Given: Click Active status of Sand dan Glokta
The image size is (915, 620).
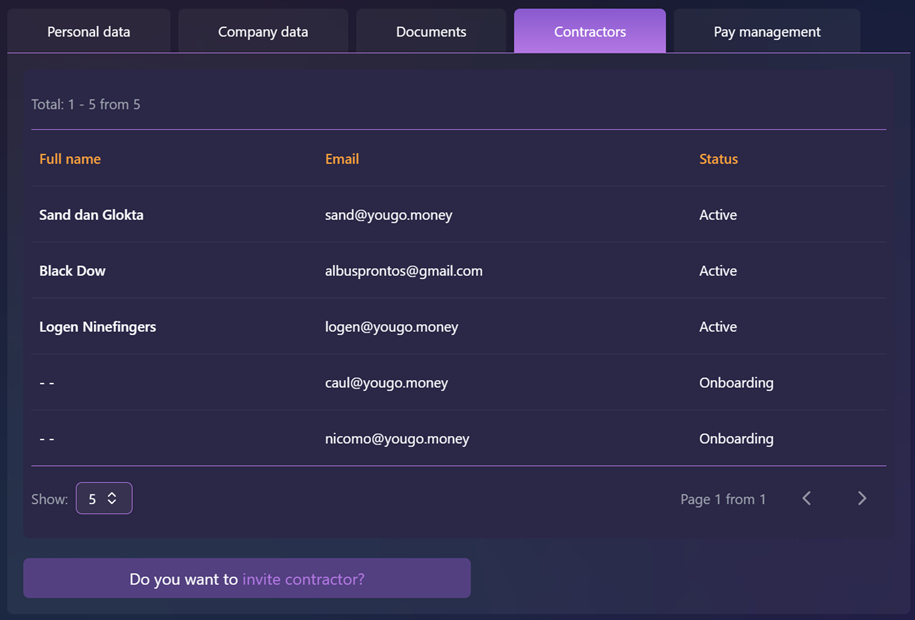Looking at the screenshot, I should point(718,215).
